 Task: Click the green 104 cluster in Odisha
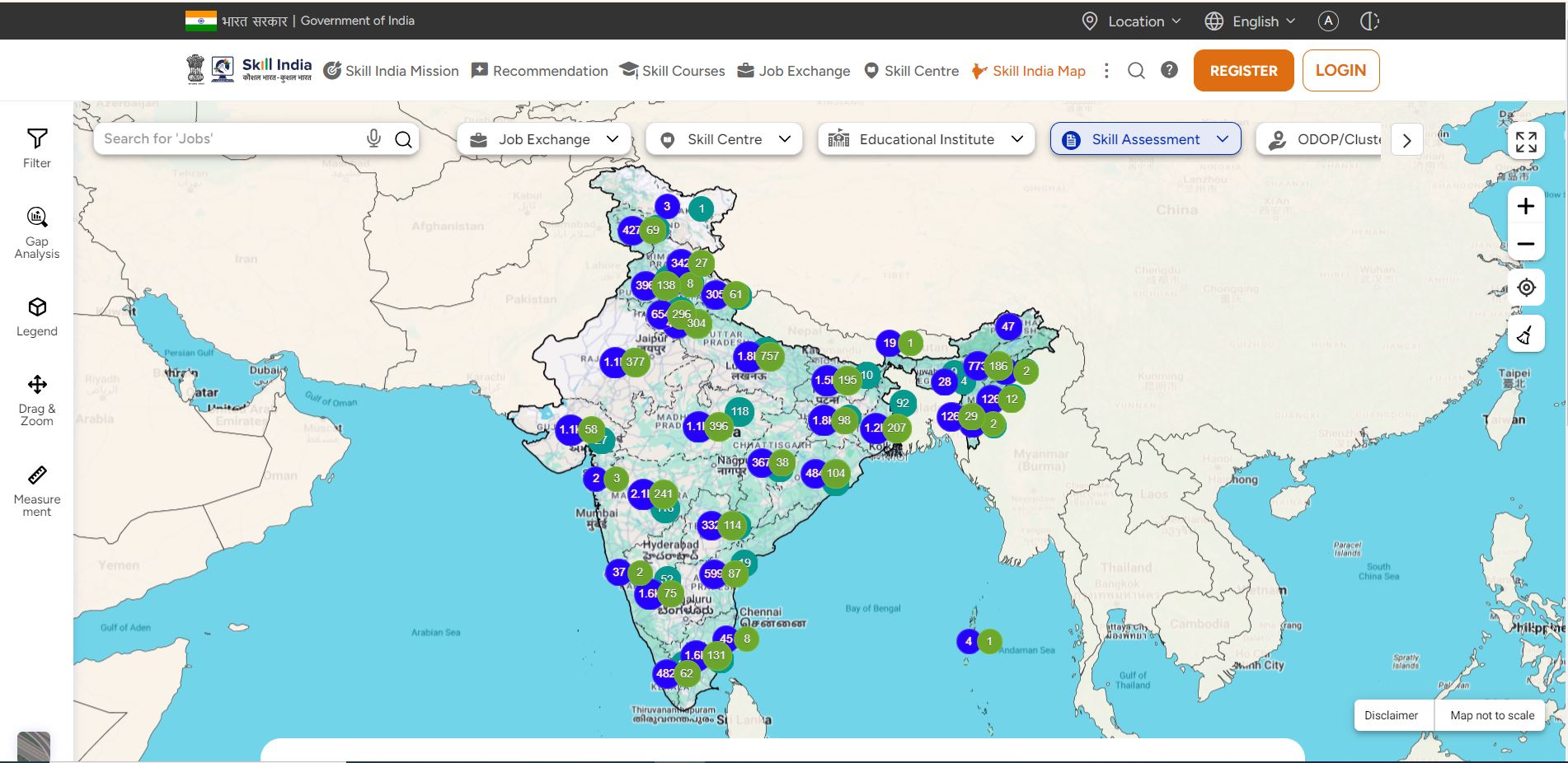(835, 473)
